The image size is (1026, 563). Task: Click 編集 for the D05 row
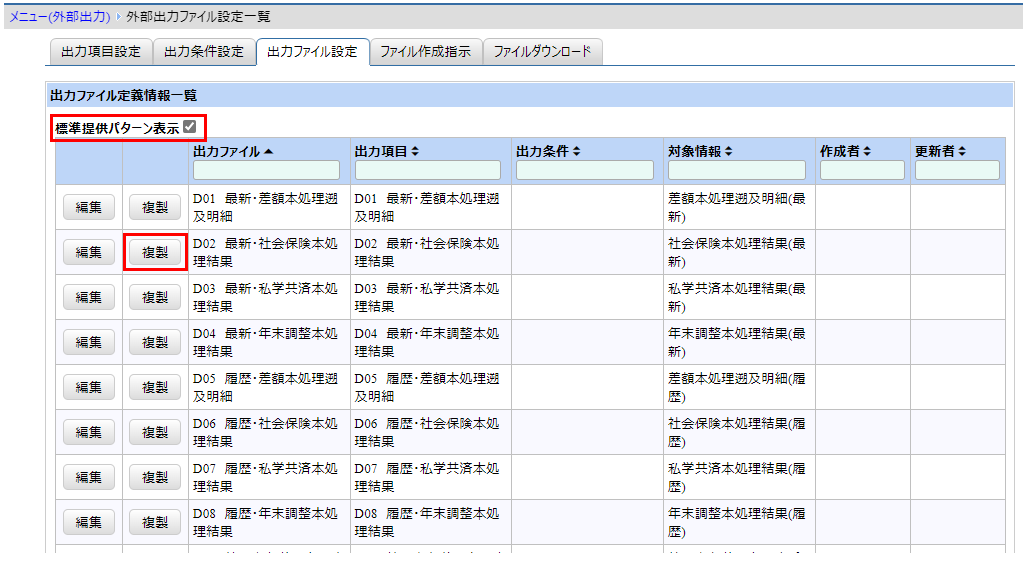click(x=89, y=388)
